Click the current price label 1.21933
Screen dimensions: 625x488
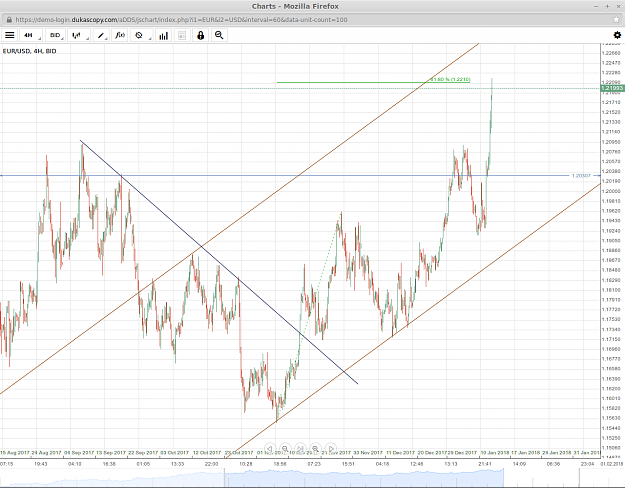[612, 88]
